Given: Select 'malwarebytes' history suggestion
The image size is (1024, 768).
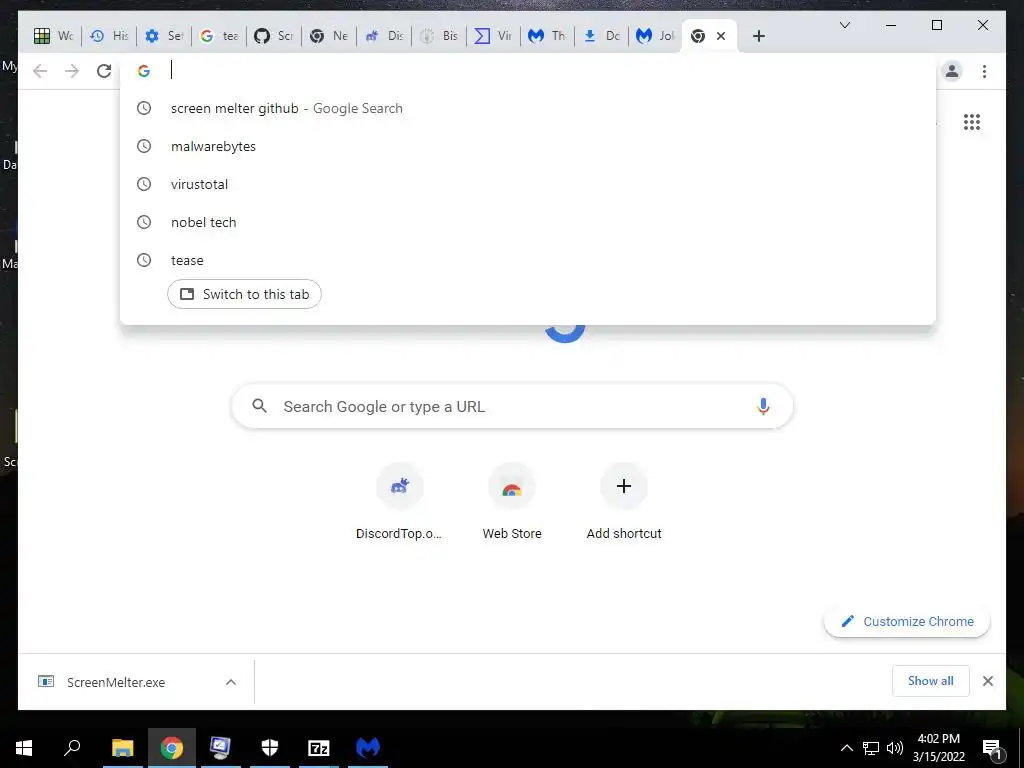Looking at the screenshot, I should (528, 146).
